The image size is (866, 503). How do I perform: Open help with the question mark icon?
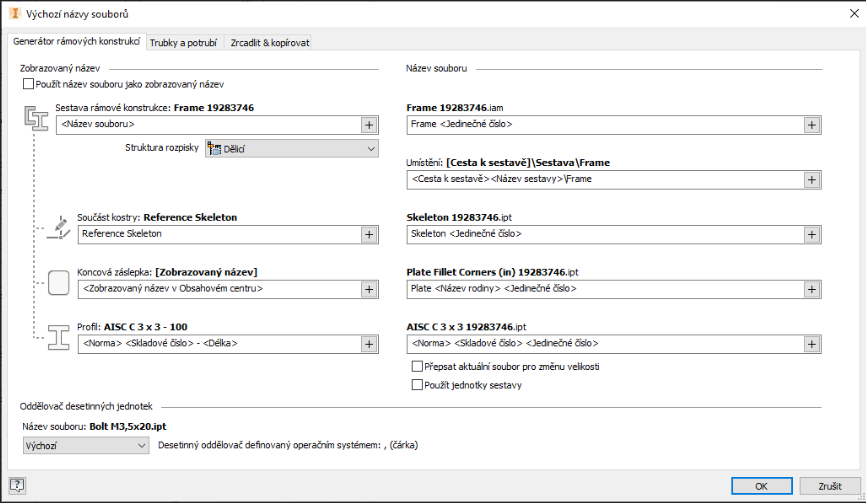tap(17, 486)
